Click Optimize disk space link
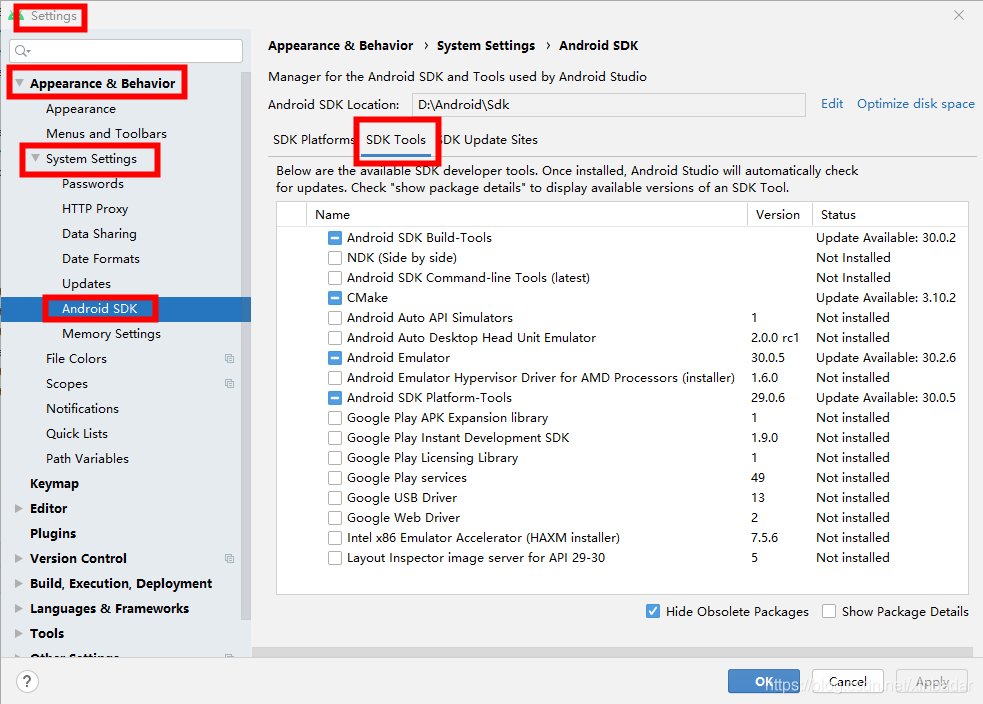The image size is (983, 704). (x=916, y=104)
